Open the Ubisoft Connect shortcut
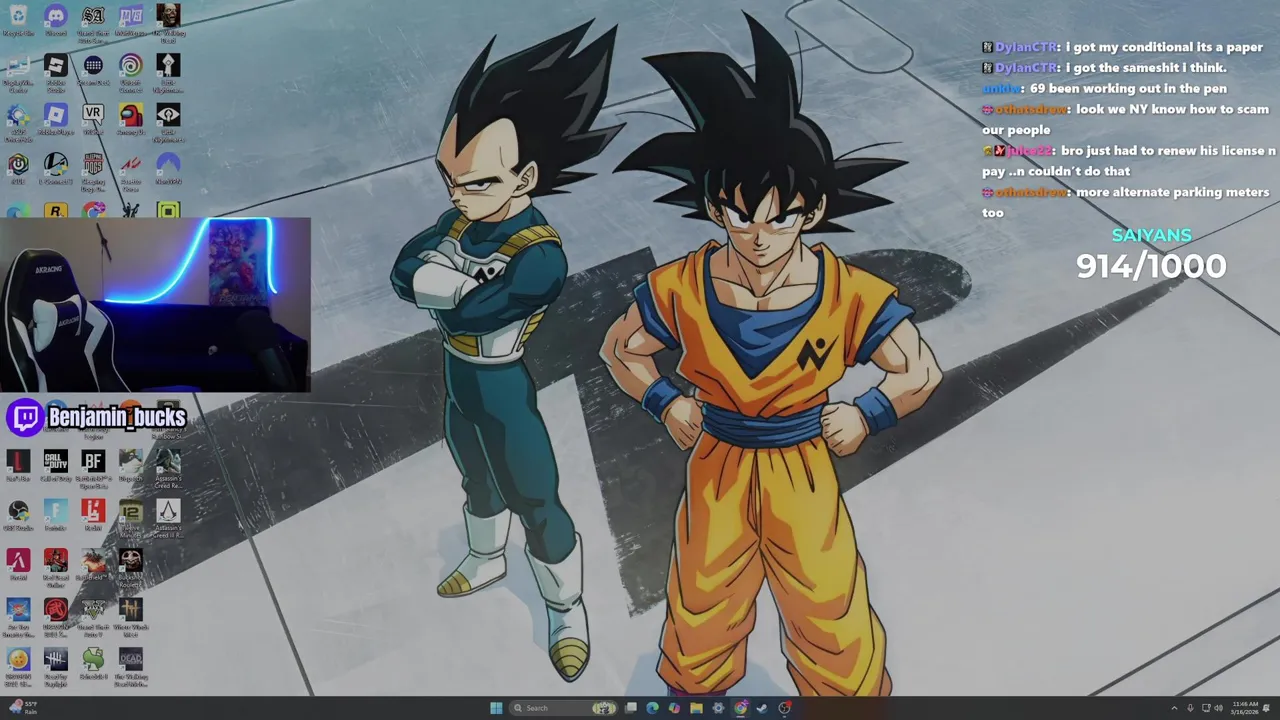Screen dimensions: 1280x720 coord(130,72)
